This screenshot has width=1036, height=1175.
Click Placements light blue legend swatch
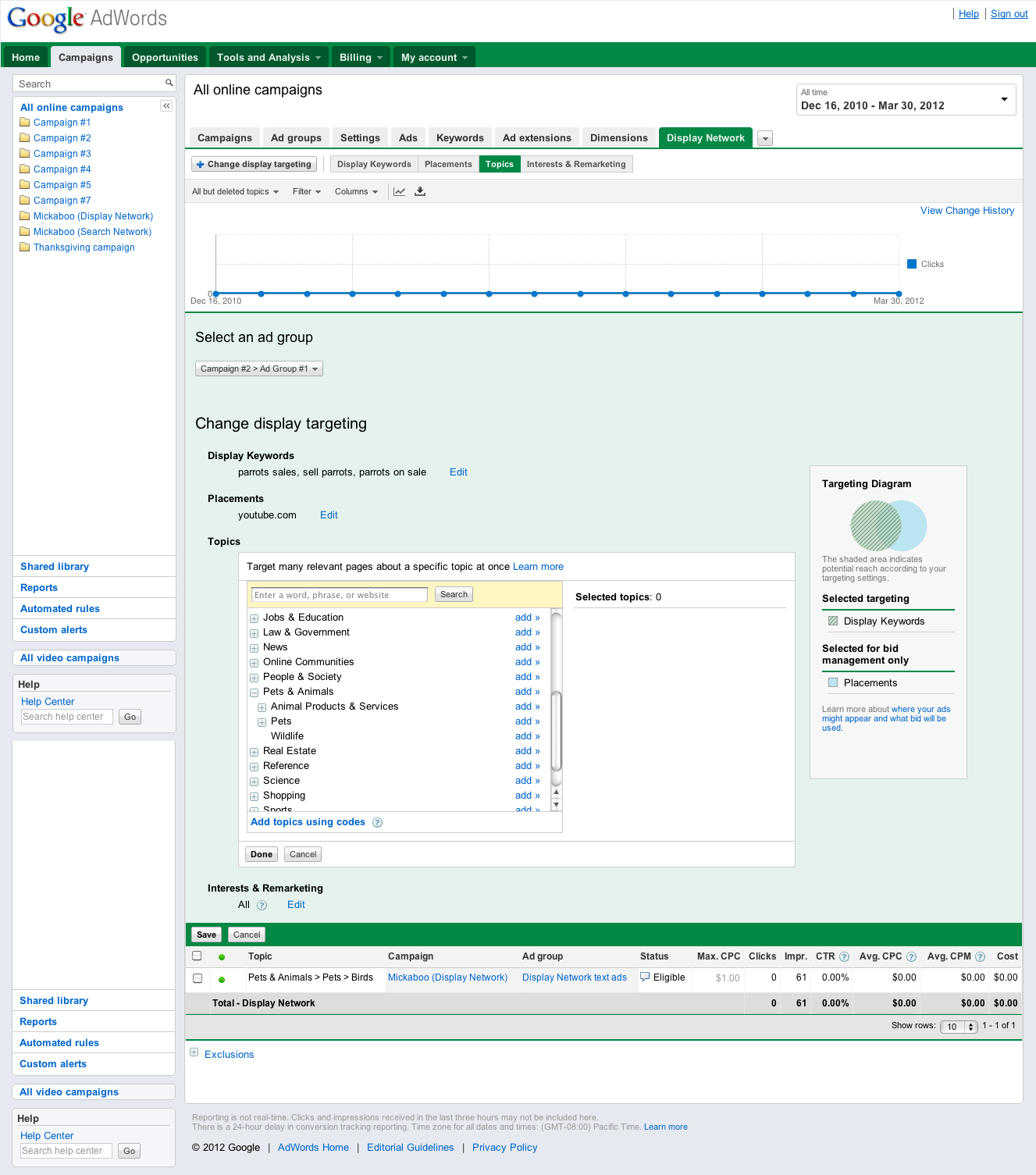tap(833, 683)
